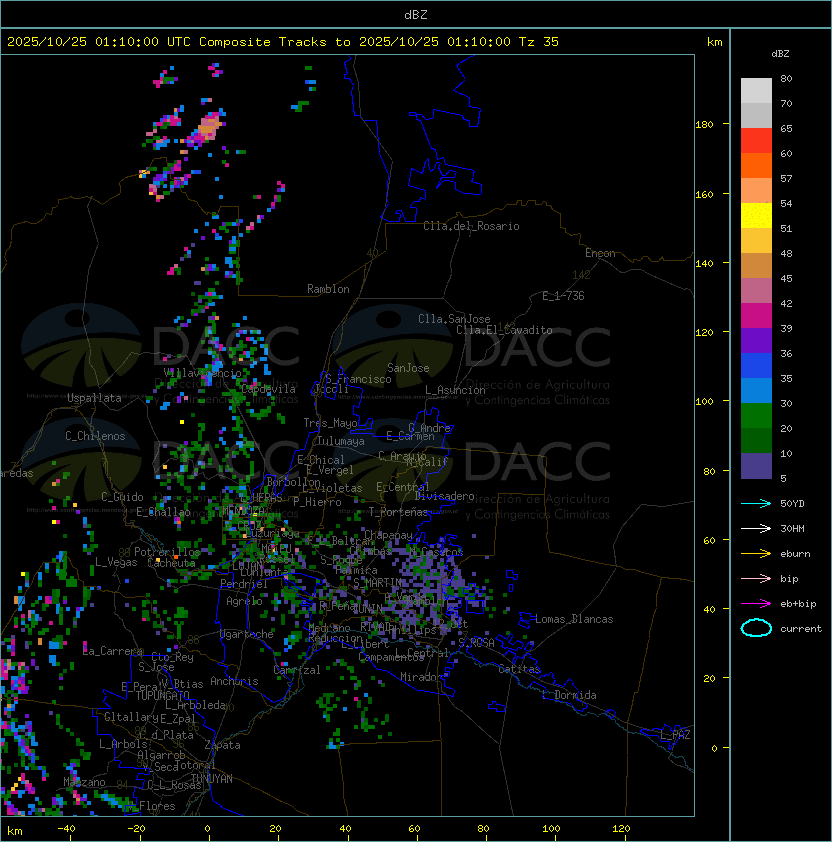Click the 'current' legend label

[x=801, y=628]
